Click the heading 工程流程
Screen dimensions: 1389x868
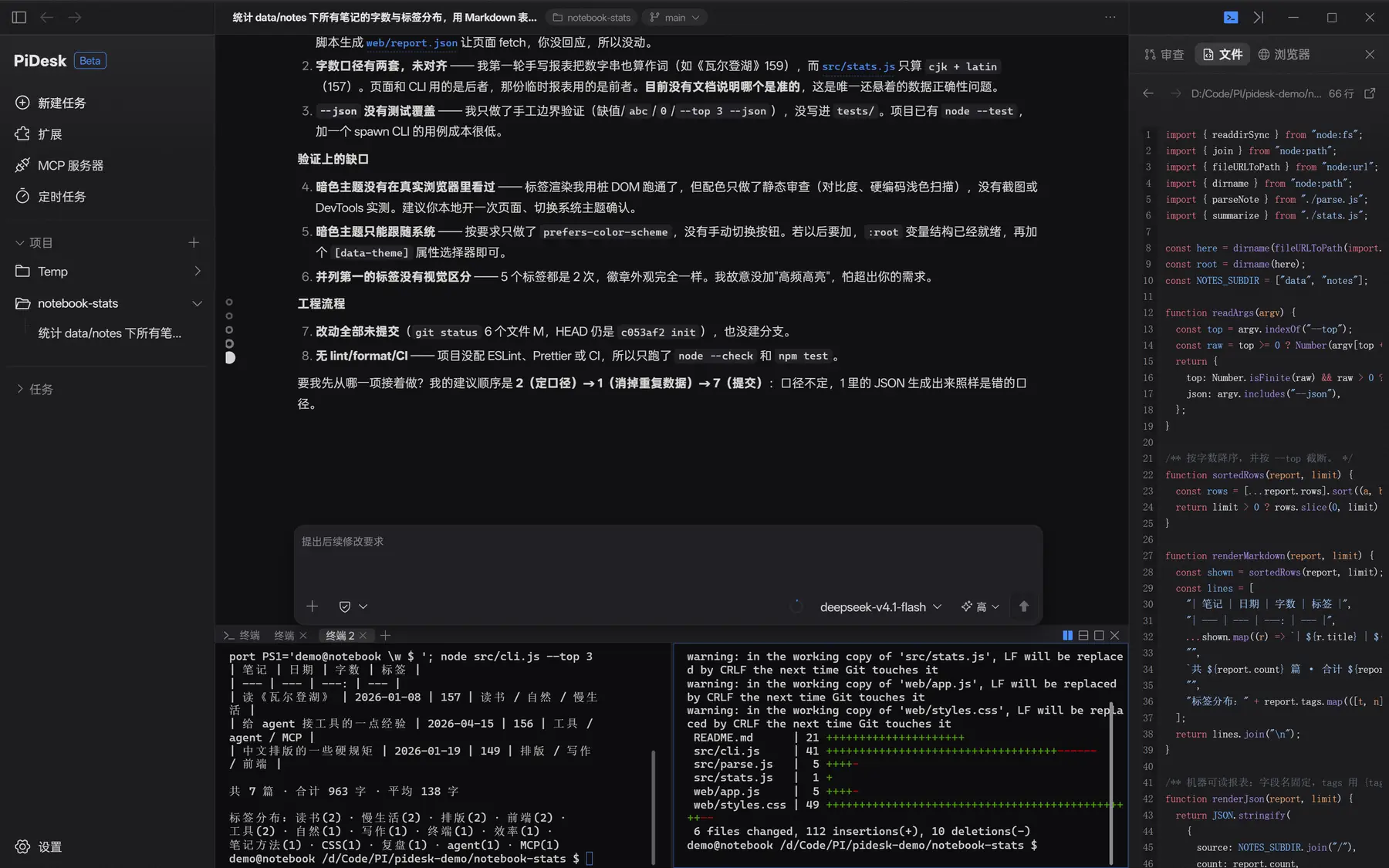tap(321, 304)
